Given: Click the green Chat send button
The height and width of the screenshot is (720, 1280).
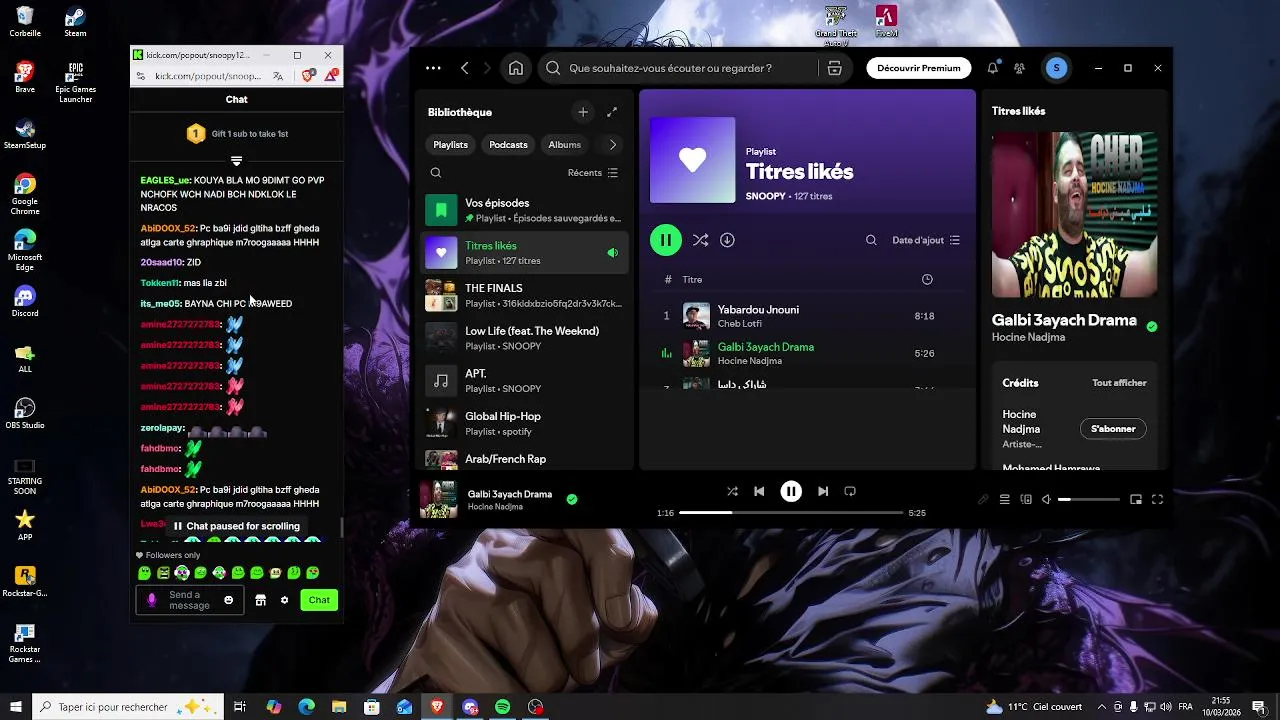Looking at the screenshot, I should (x=319, y=600).
